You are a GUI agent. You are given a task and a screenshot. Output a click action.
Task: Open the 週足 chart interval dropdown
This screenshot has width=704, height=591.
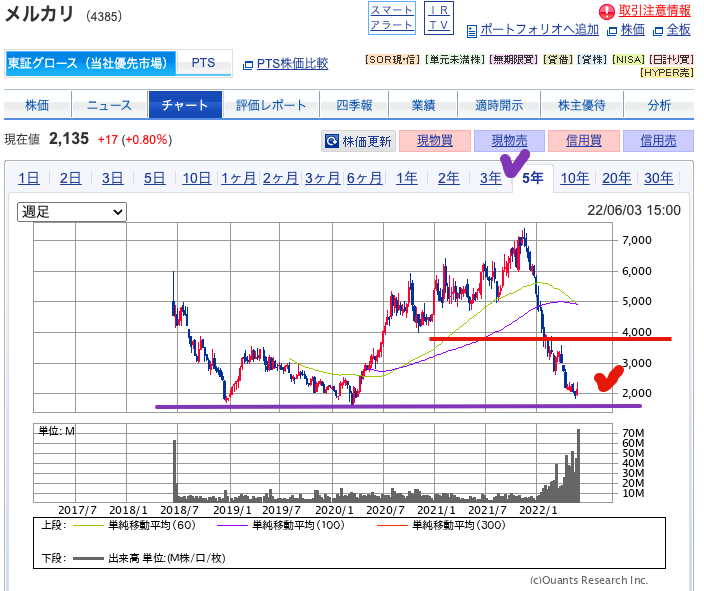72,212
